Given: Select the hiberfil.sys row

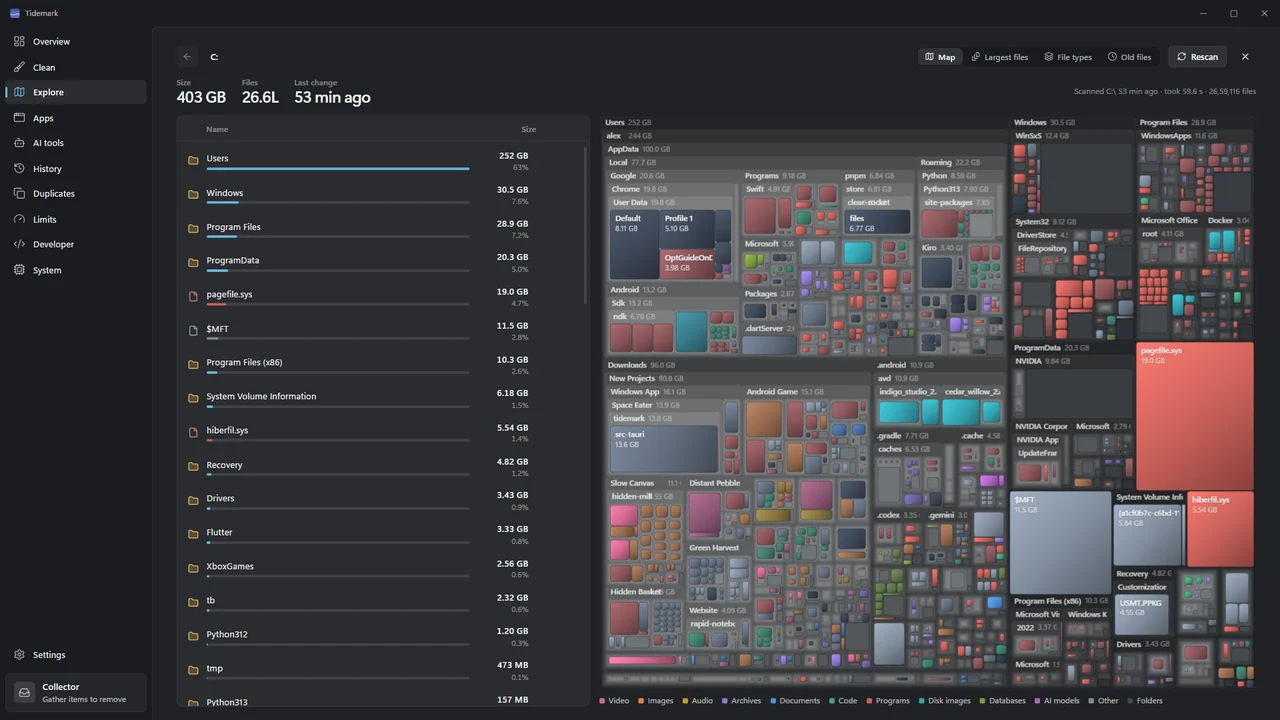Looking at the screenshot, I should tap(381, 432).
